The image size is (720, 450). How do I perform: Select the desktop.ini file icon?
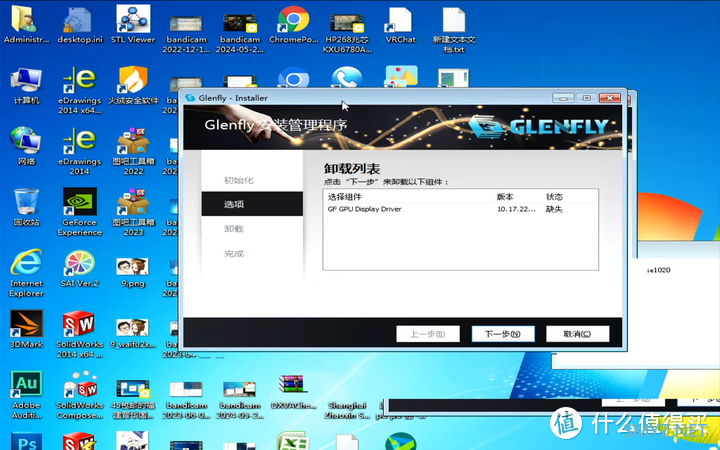click(80, 24)
